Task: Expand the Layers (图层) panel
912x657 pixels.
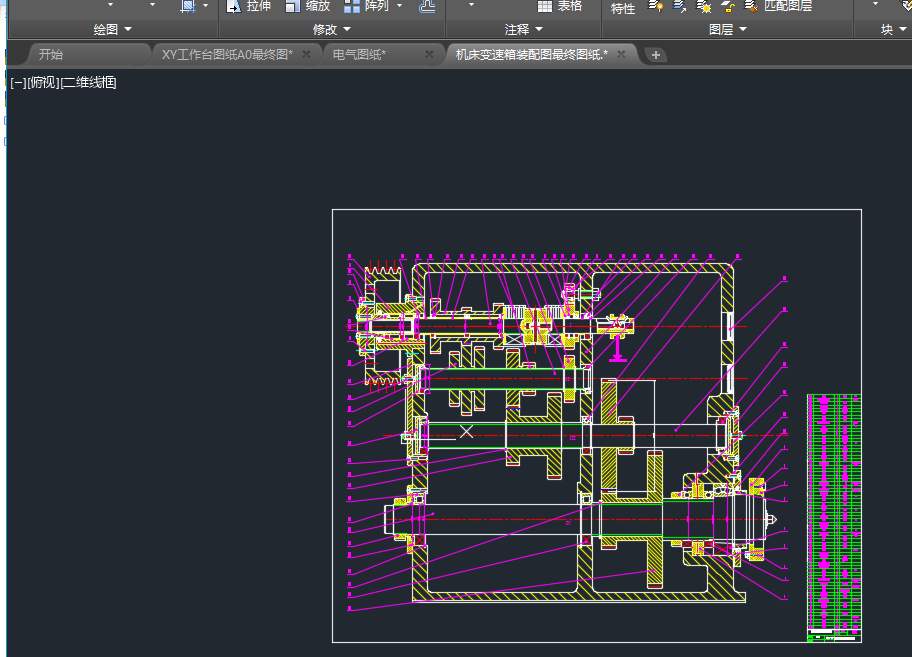Action: pos(727,30)
